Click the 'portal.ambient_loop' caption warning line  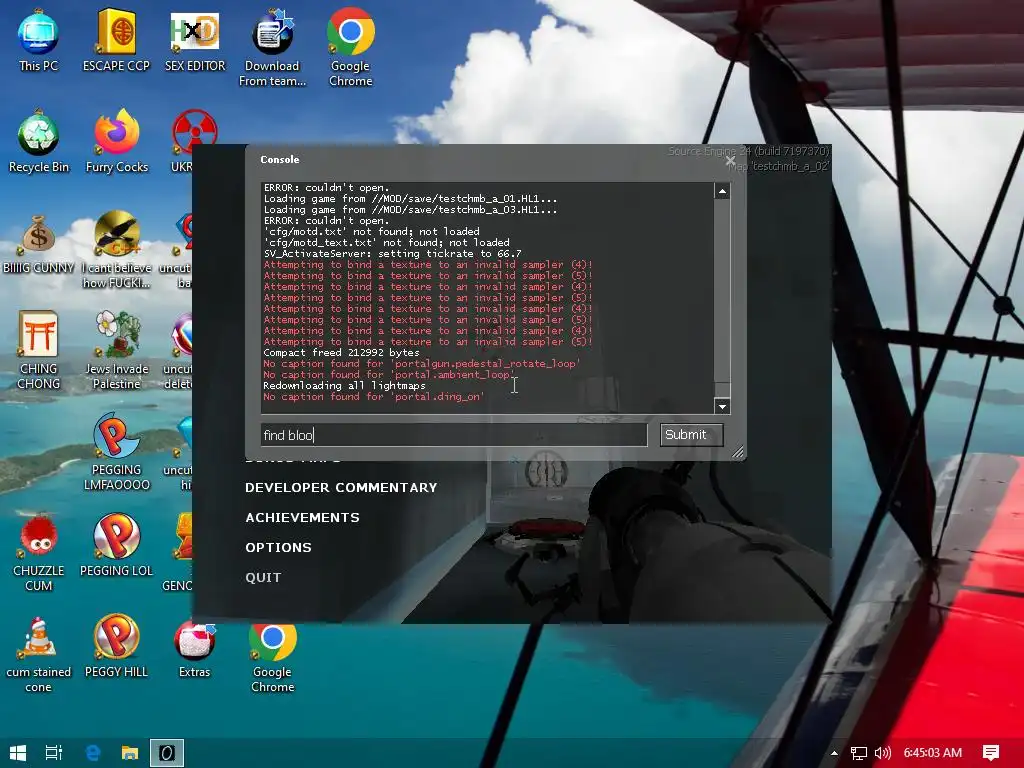389,375
